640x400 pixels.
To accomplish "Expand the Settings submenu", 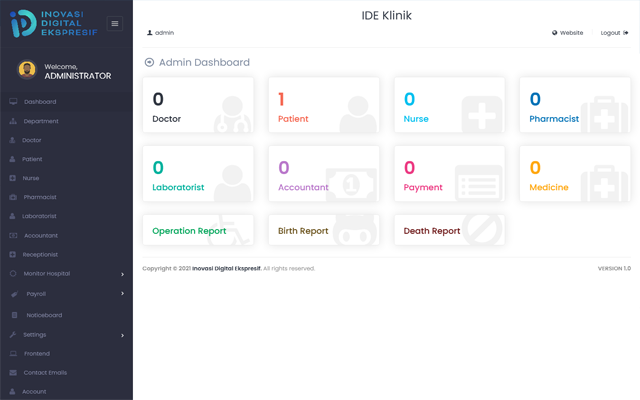I will [122, 335].
